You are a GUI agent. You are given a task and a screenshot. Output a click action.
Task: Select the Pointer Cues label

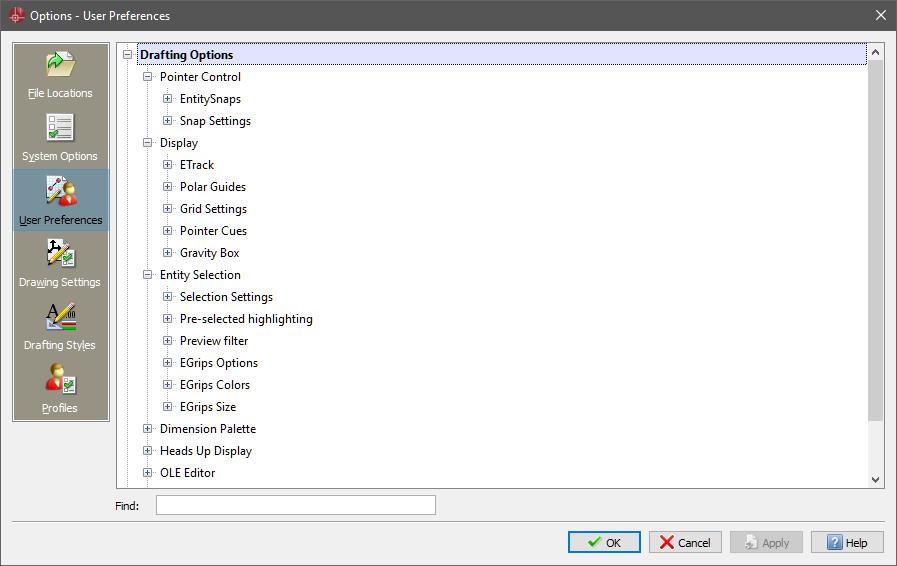(213, 231)
